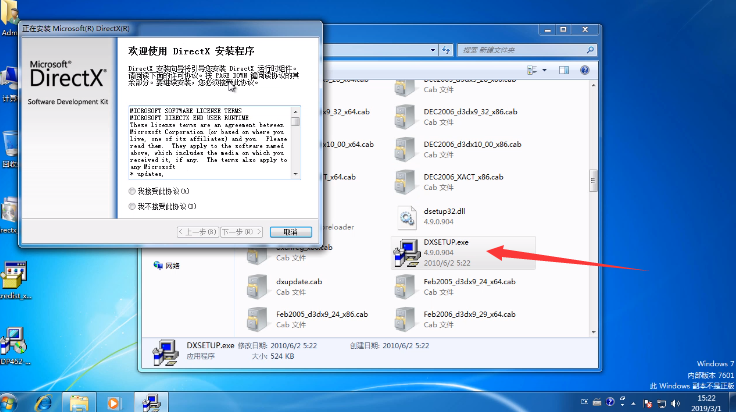This screenshot has height=412, width=737.
Task: Select the accept agreement radio button
Action: [x=132, y=191]
